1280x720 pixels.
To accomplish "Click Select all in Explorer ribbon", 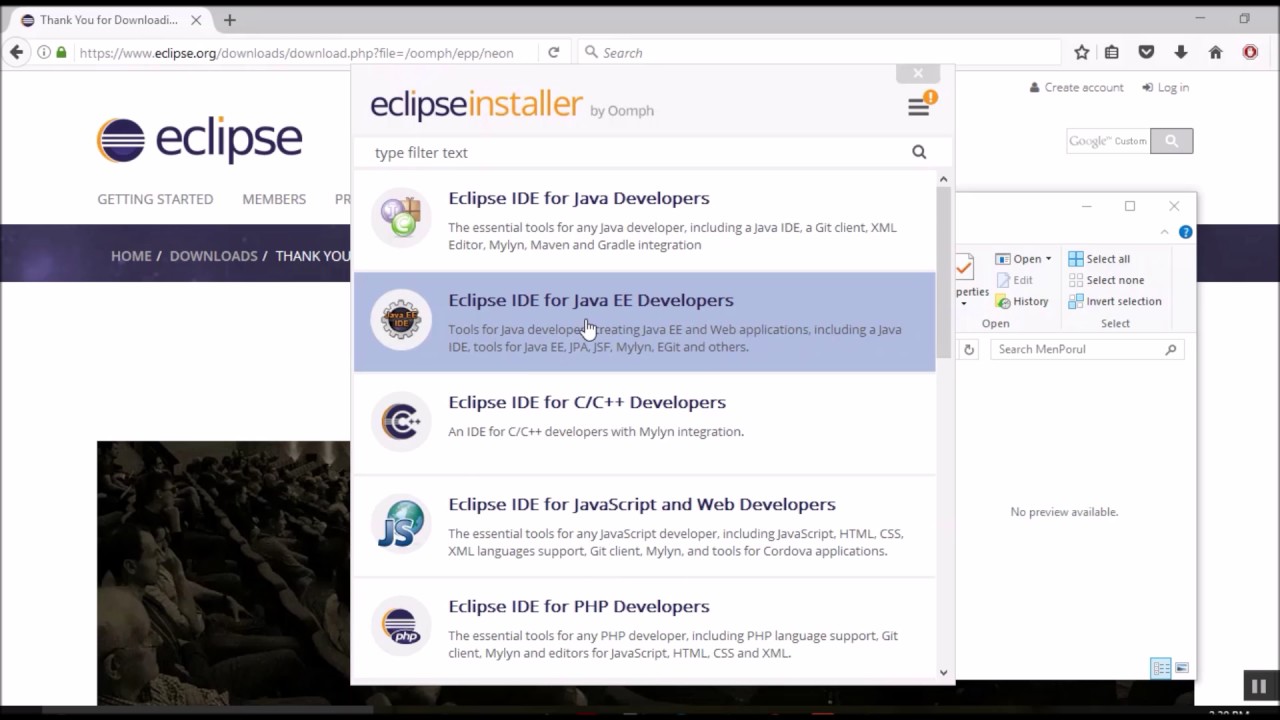I will (x=1099, y=259).
